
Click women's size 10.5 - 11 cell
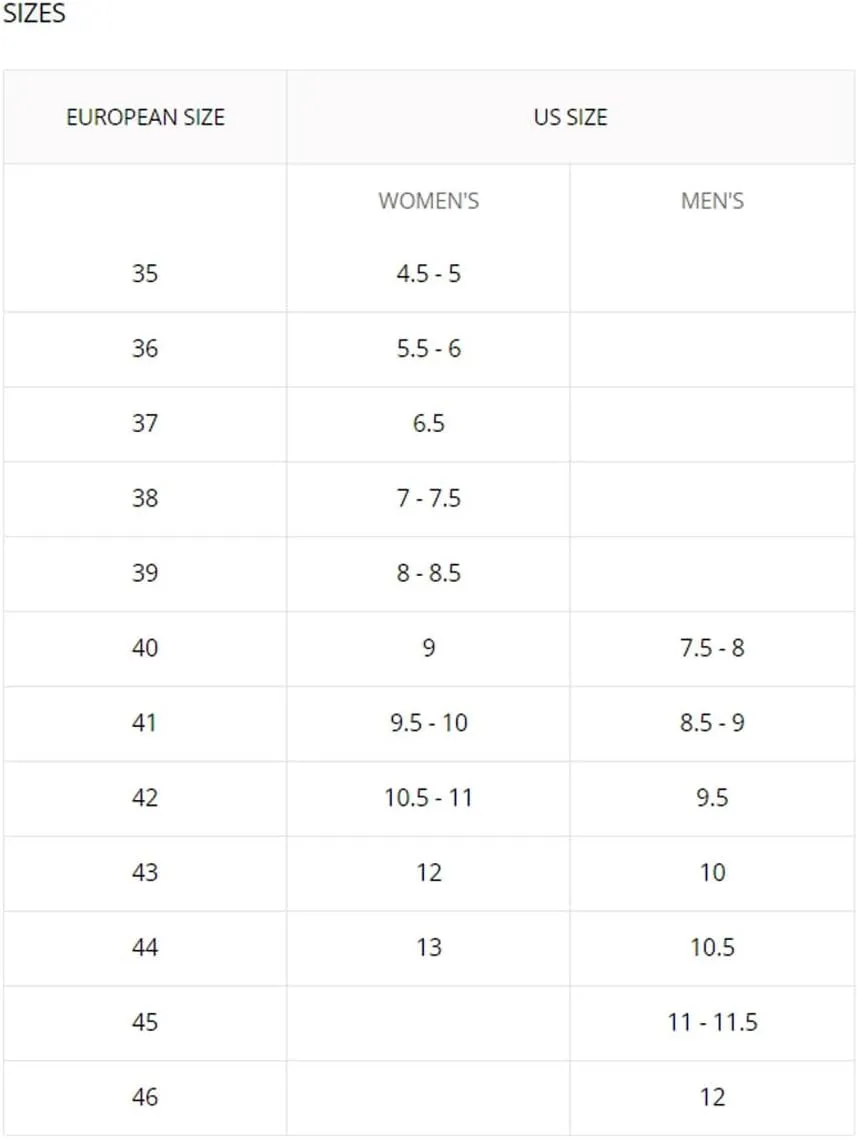click(429, 798)
